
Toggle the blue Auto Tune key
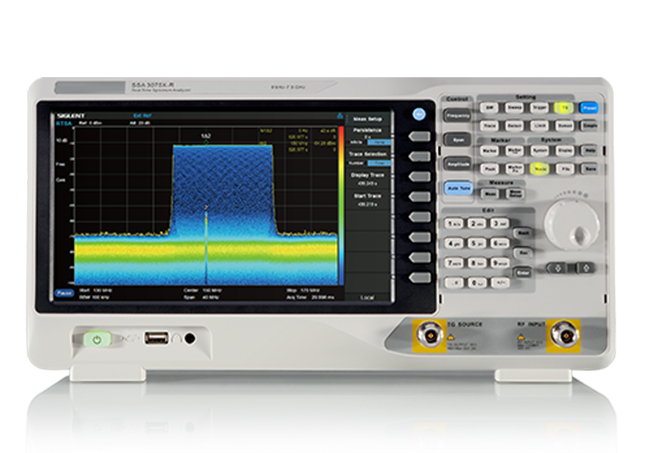456,187
